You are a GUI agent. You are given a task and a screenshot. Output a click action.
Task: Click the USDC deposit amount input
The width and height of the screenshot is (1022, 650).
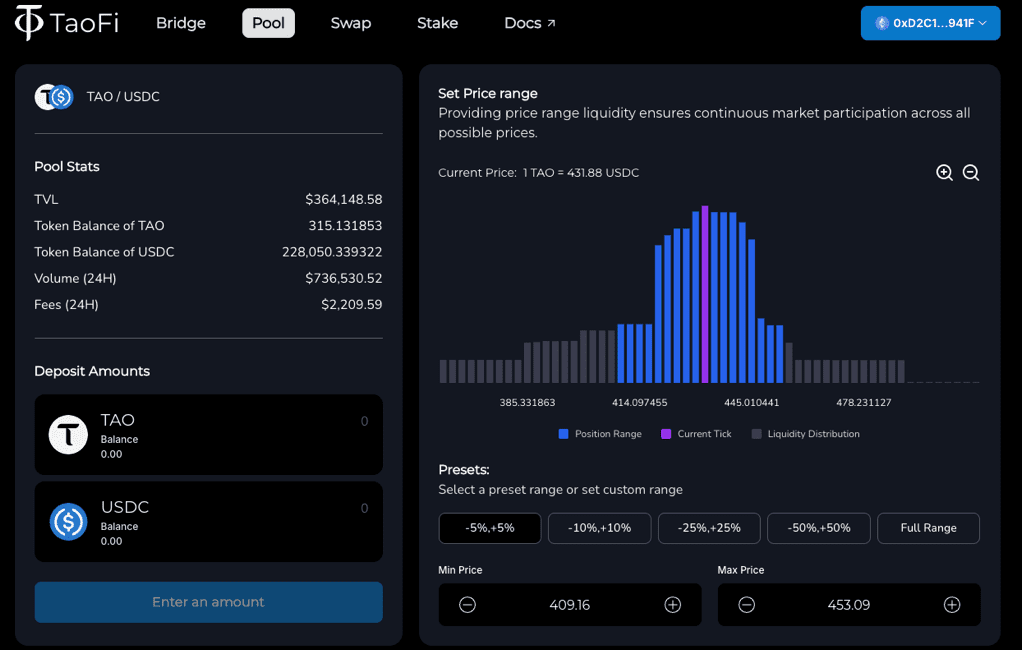364,508
